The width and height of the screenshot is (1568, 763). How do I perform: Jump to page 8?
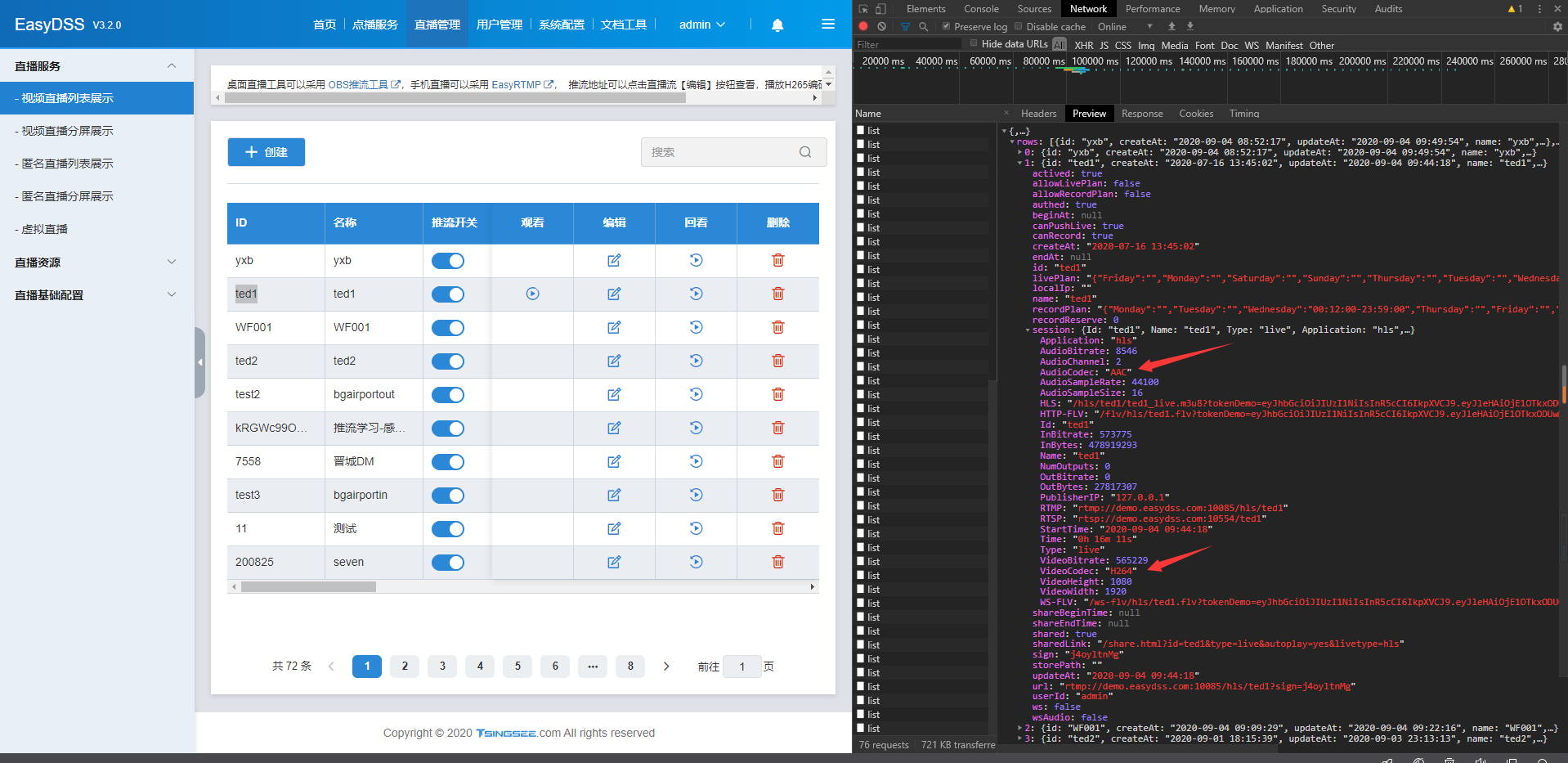click(x=630, y=667)
